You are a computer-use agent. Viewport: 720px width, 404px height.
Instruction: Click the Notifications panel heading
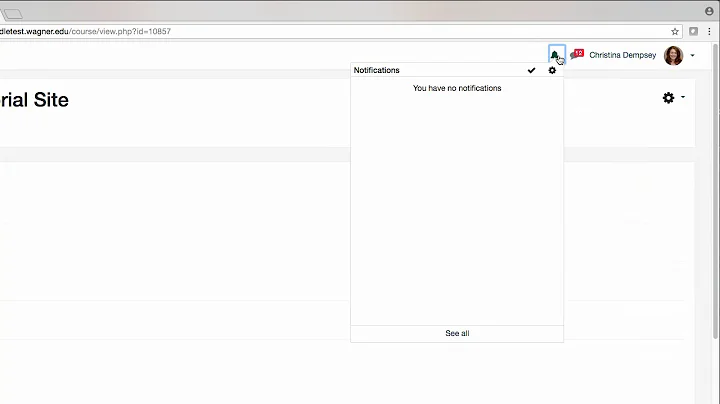coord(377,70)
